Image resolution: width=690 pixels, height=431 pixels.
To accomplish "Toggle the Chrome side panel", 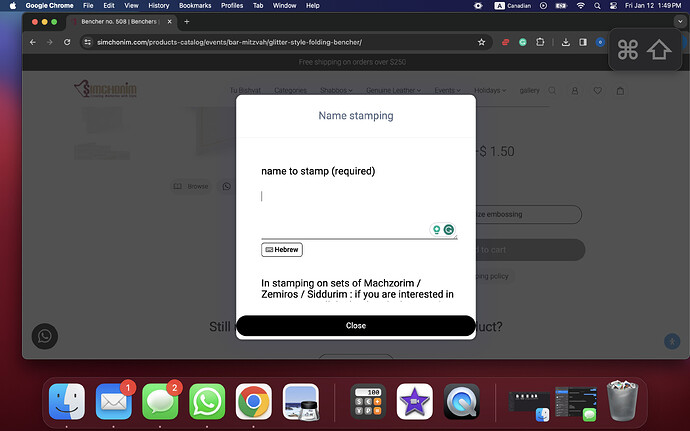I will tap(583, 42).
